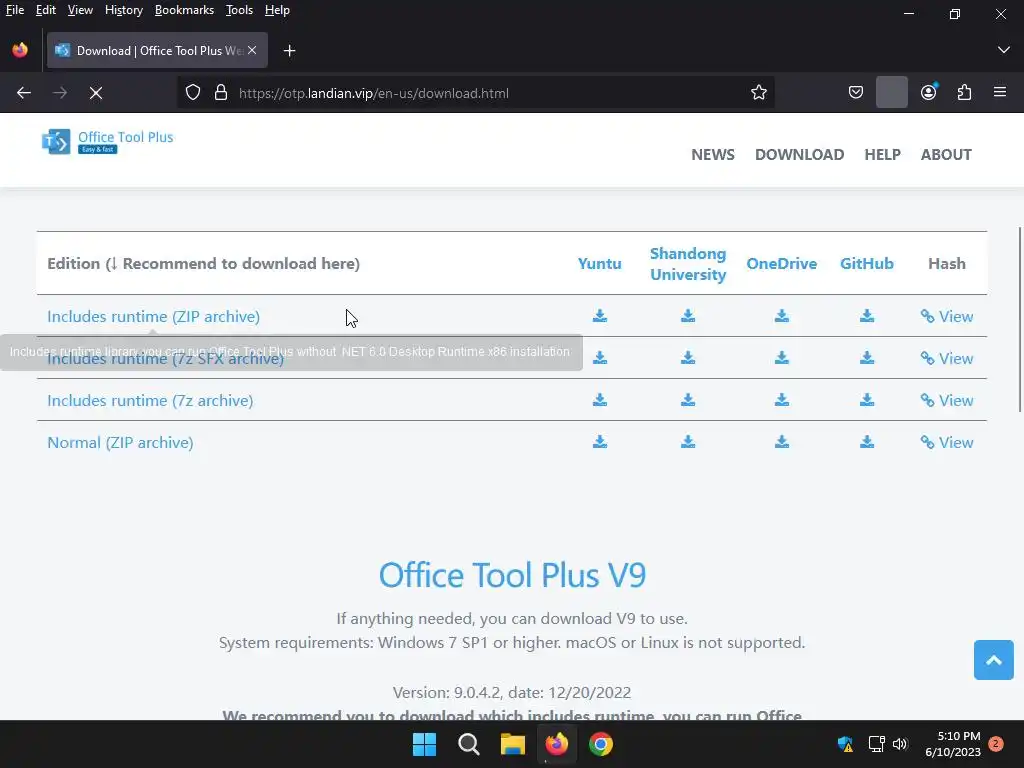Open HELP in site navigation
1024x768 pixels.
882,154
